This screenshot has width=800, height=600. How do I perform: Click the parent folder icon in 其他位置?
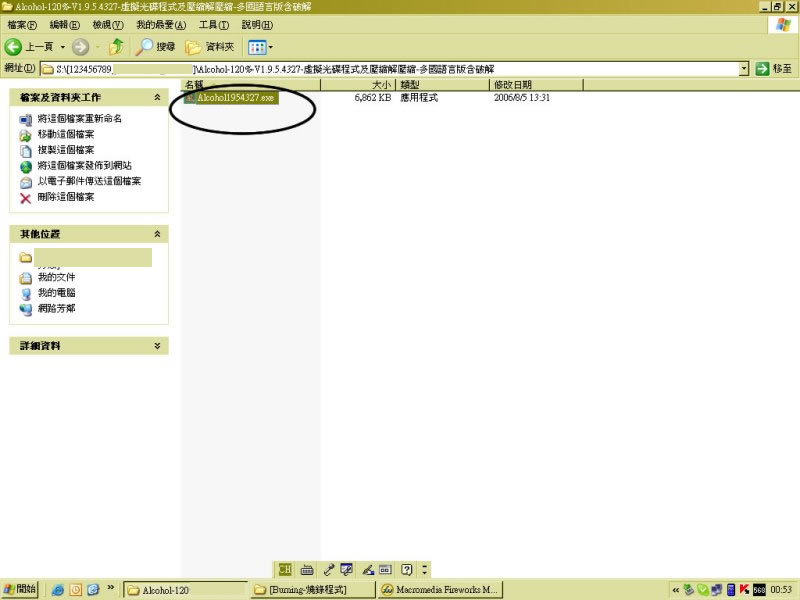(x=26, y=257)
